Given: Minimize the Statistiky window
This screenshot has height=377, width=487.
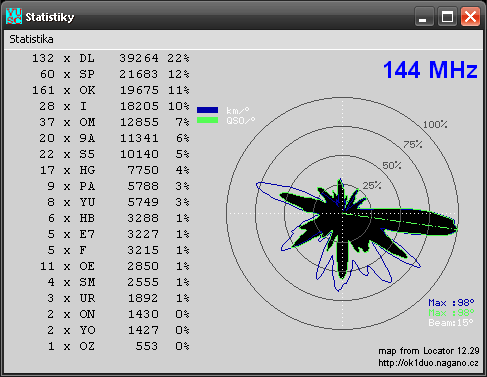Looking at the screenshot, I should (x=424, y=16).
